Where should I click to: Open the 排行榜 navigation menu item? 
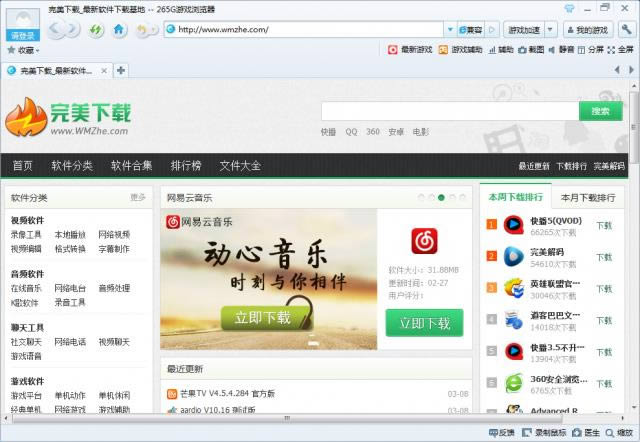click(x=186, y=166)
